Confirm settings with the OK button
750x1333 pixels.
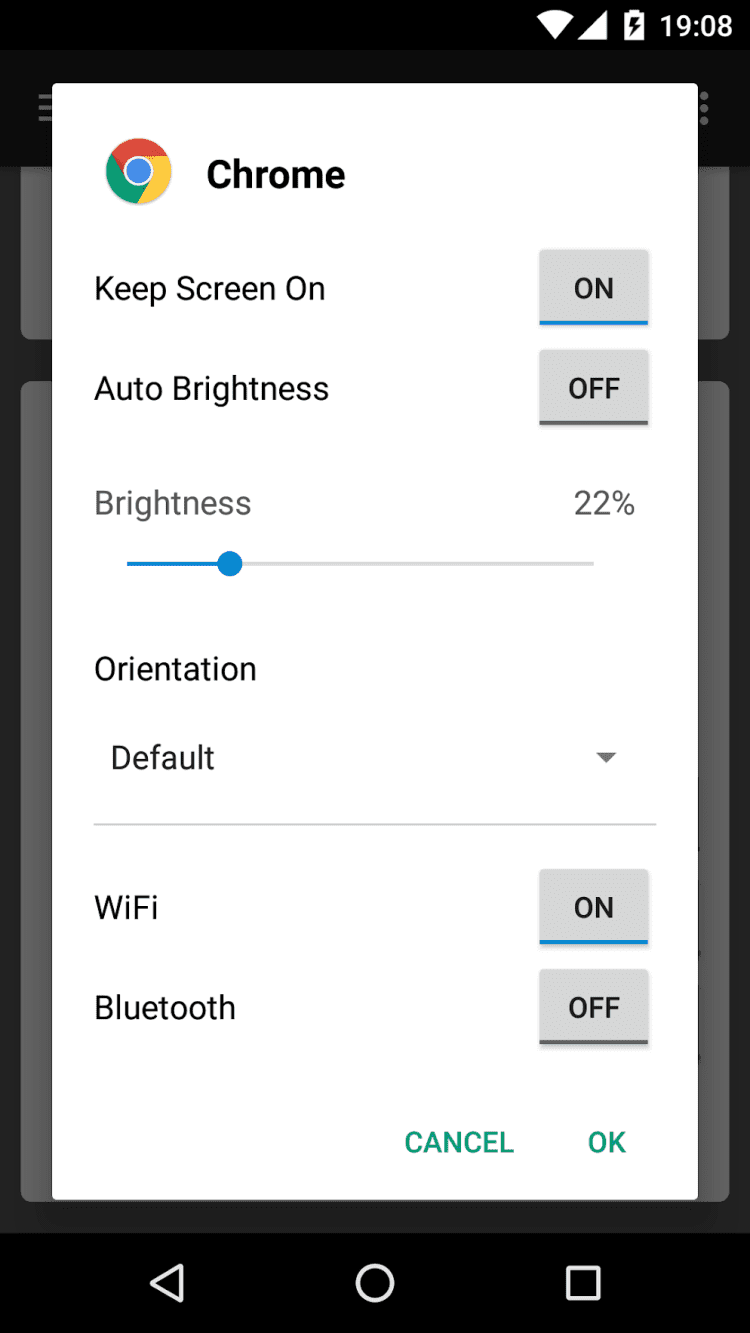click(x=606, y=1142)
